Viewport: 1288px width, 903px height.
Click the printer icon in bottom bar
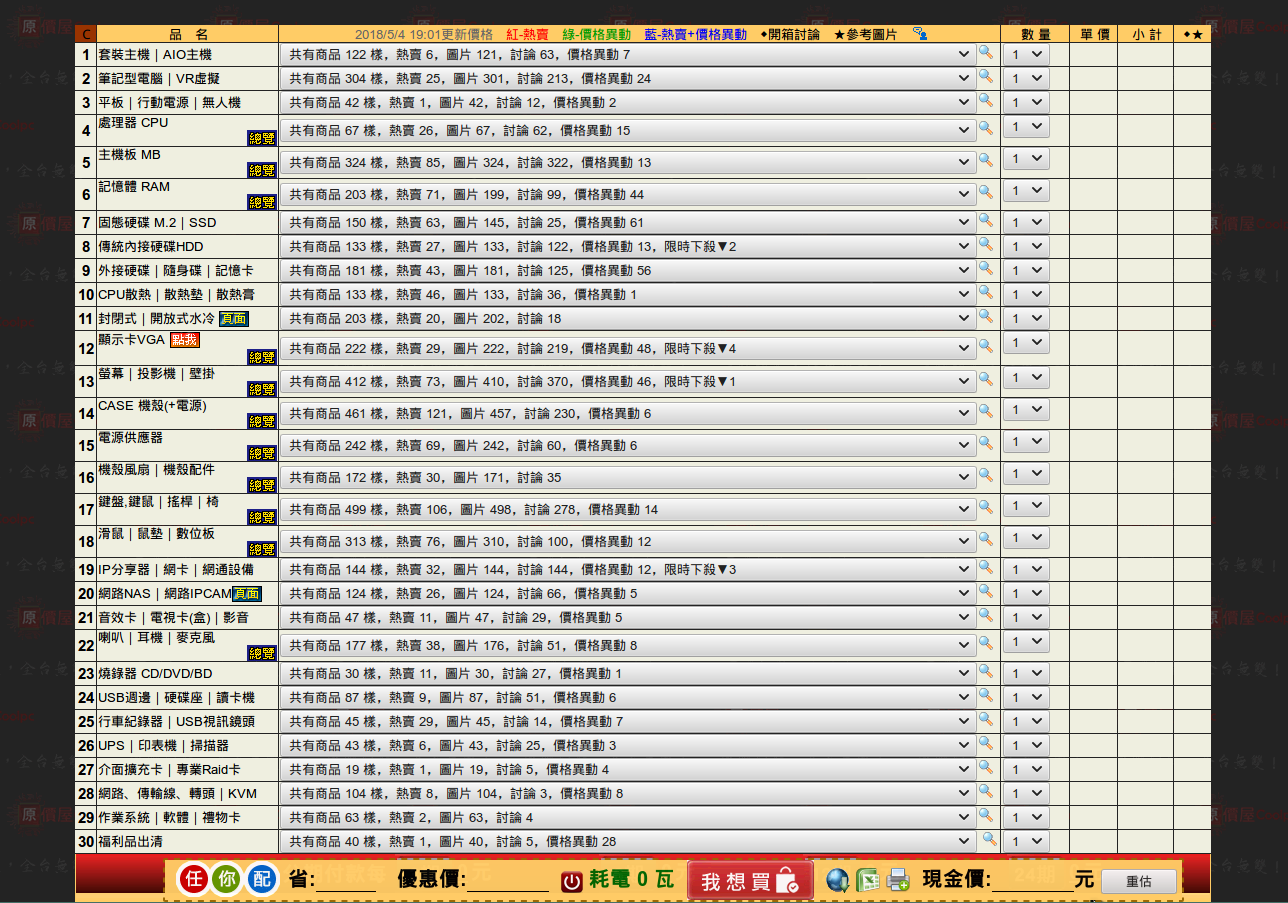point(898,880)
